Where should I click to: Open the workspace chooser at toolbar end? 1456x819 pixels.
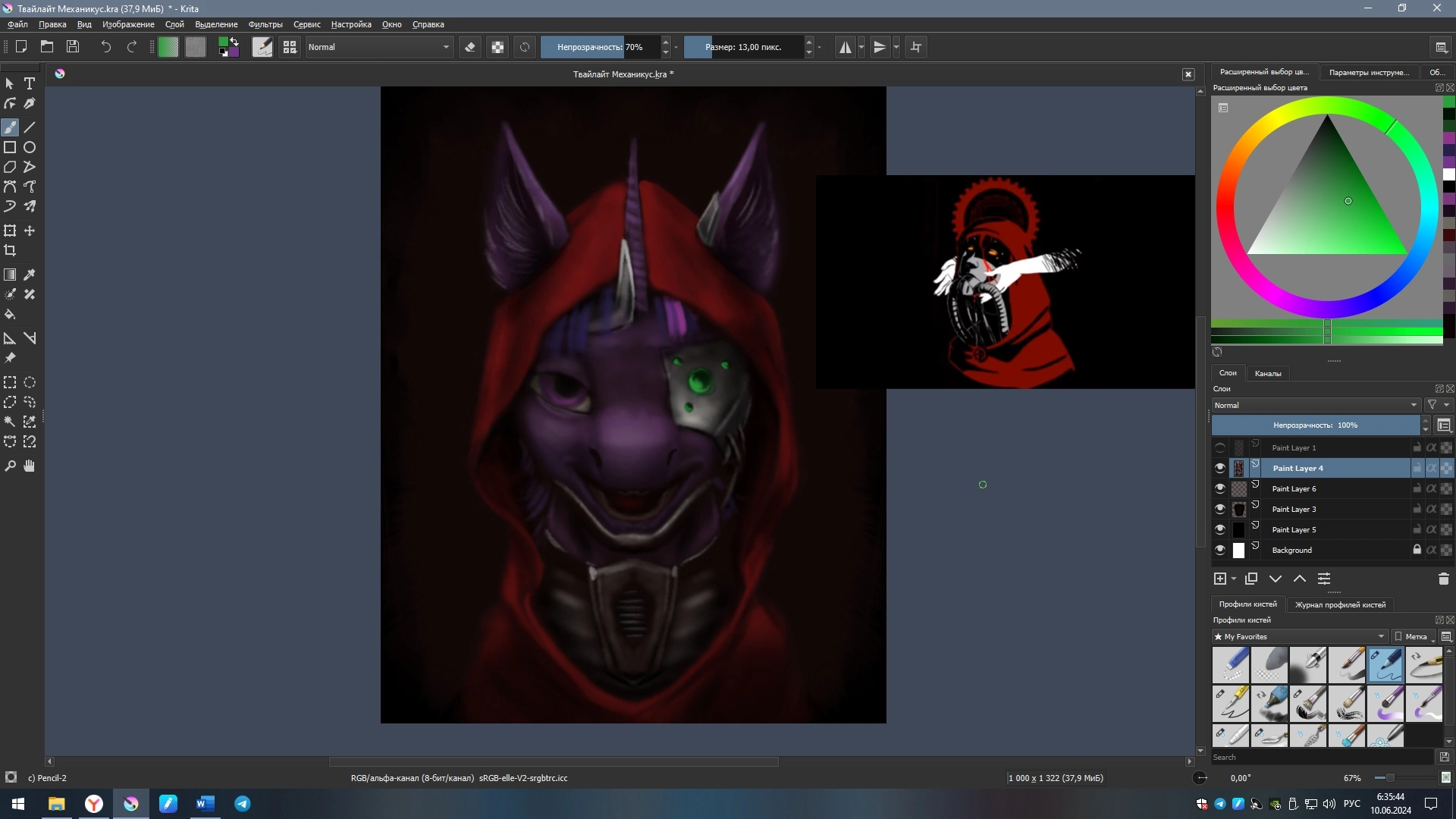pos(1442,47)
